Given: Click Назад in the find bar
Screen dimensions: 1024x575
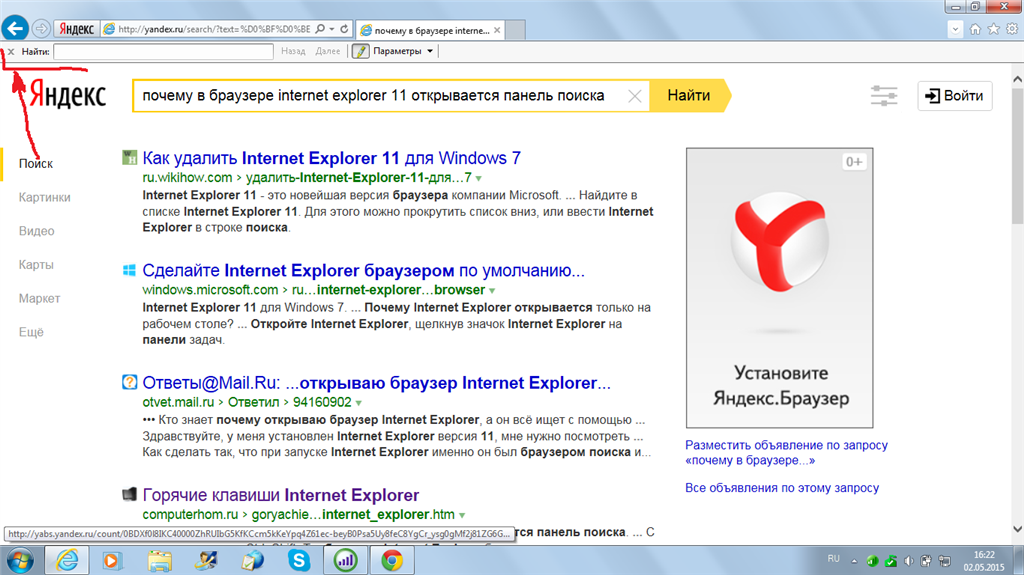Looking at the screenshot, I should pos(293,51).
